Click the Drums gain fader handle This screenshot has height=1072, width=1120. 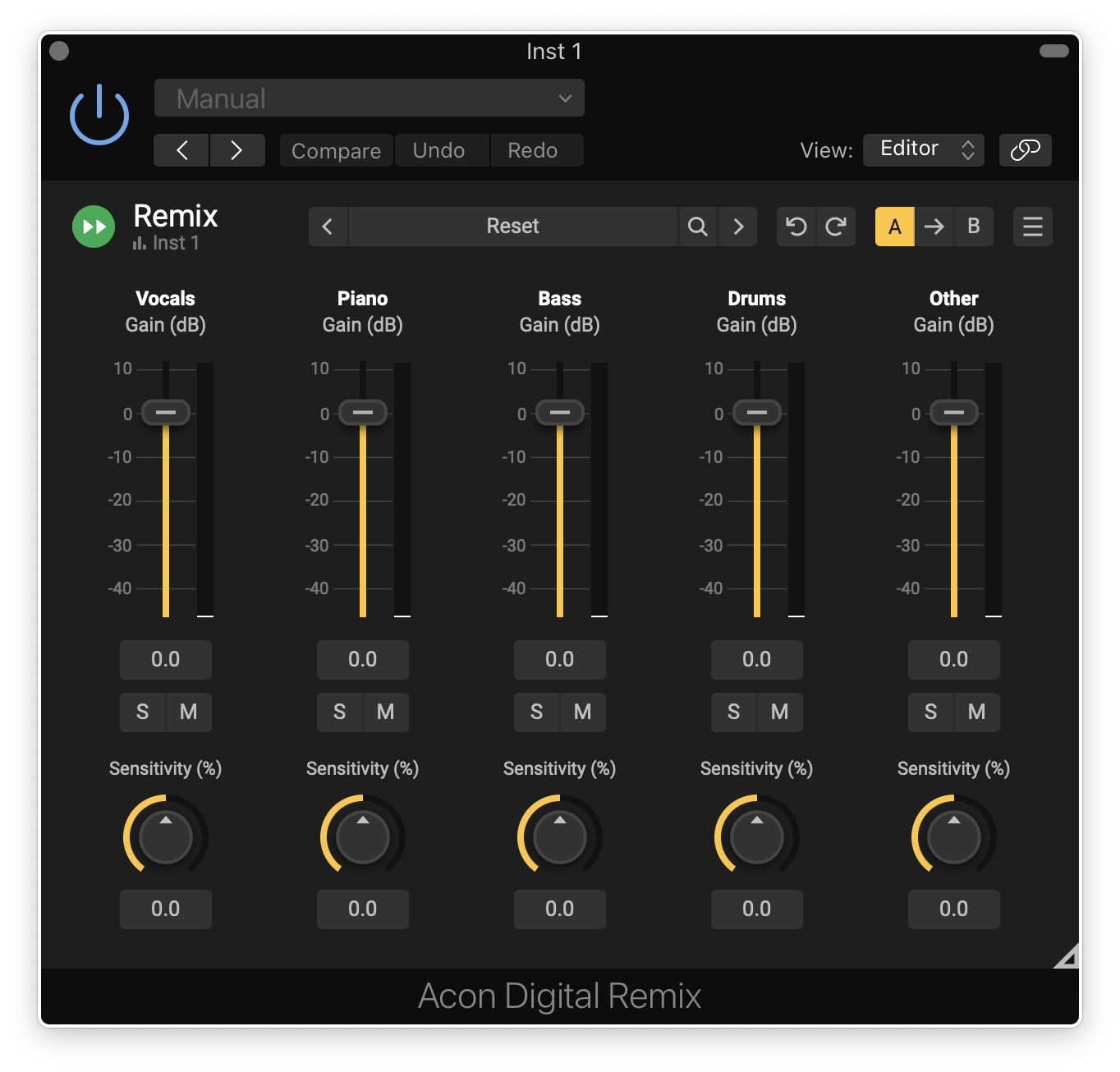pyautogui.click(x=757, y=412)
